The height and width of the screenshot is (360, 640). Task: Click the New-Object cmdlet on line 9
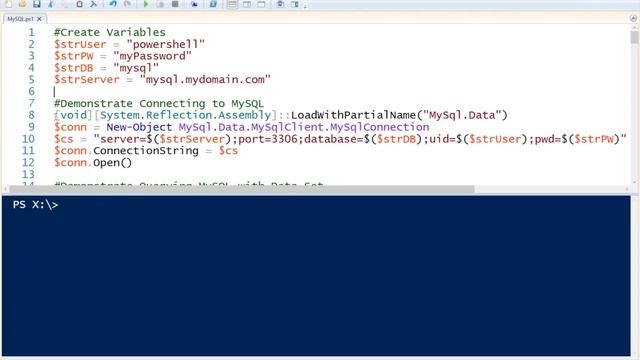click(139, 127)
